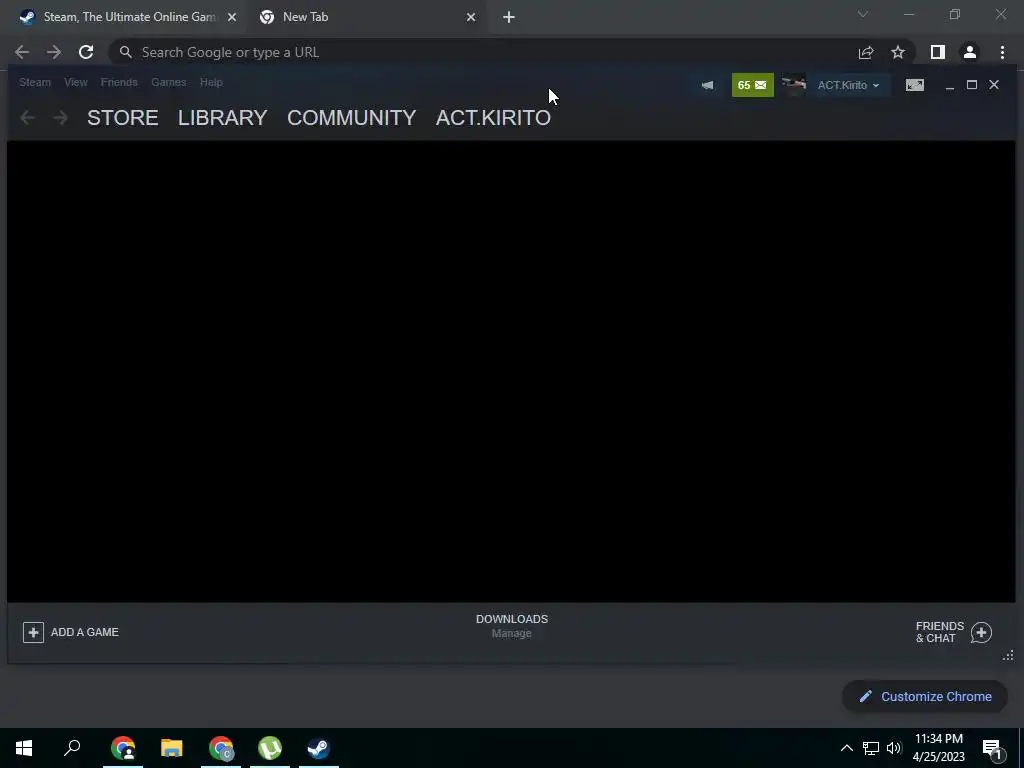Open network status tray icon
Viewport: 1024px width, 768px height.
coord(871,748)
